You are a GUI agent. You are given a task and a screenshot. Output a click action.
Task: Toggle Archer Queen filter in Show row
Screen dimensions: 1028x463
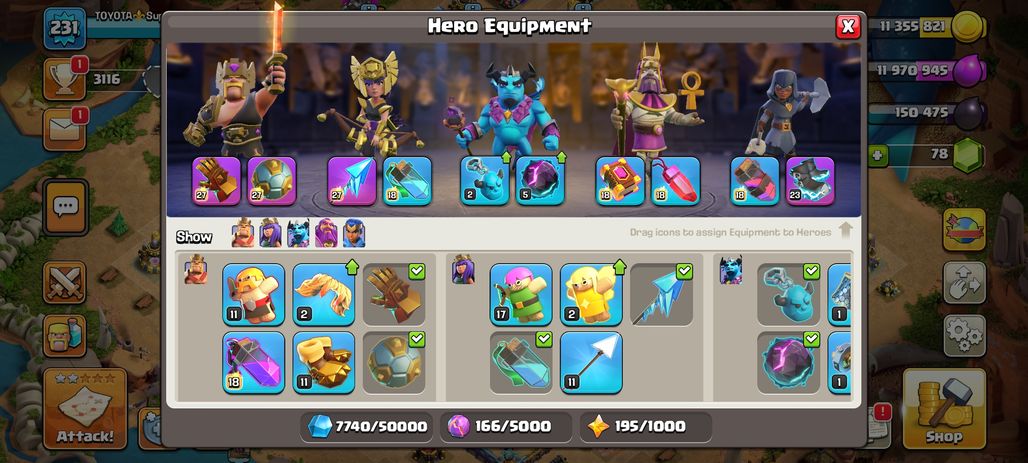point(270,233)
